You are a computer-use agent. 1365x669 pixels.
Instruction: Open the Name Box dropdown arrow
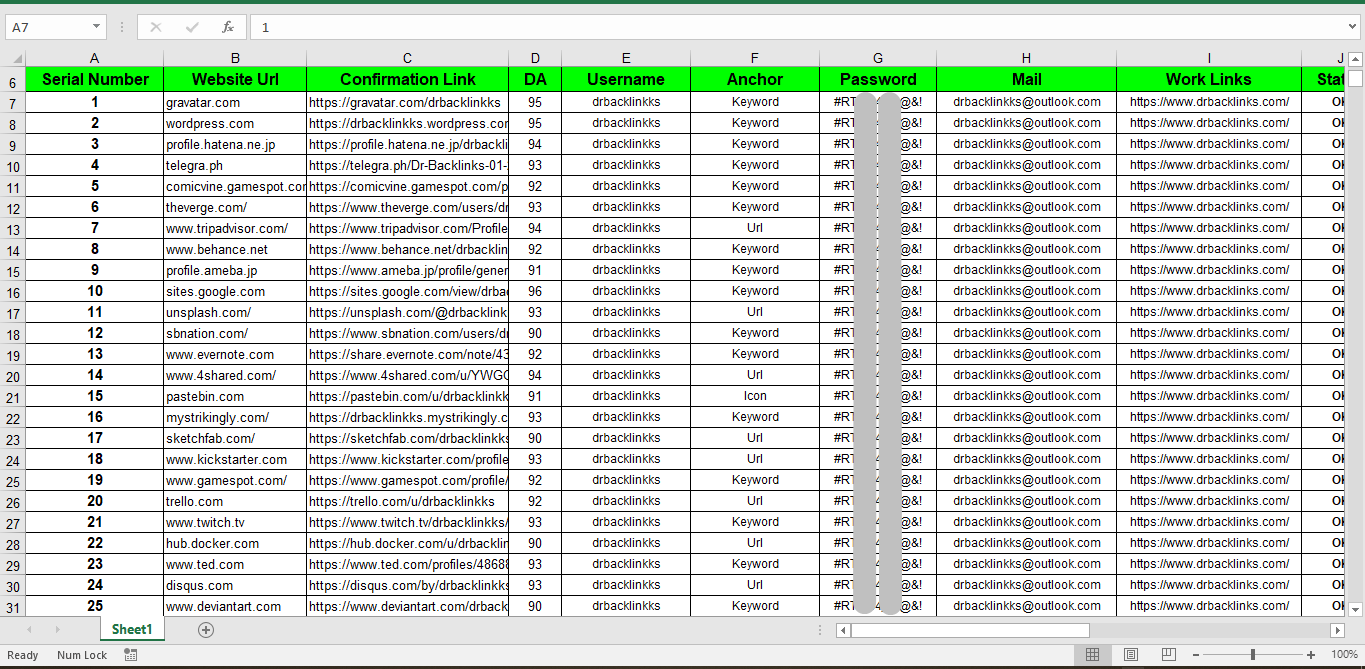point(96,27)
